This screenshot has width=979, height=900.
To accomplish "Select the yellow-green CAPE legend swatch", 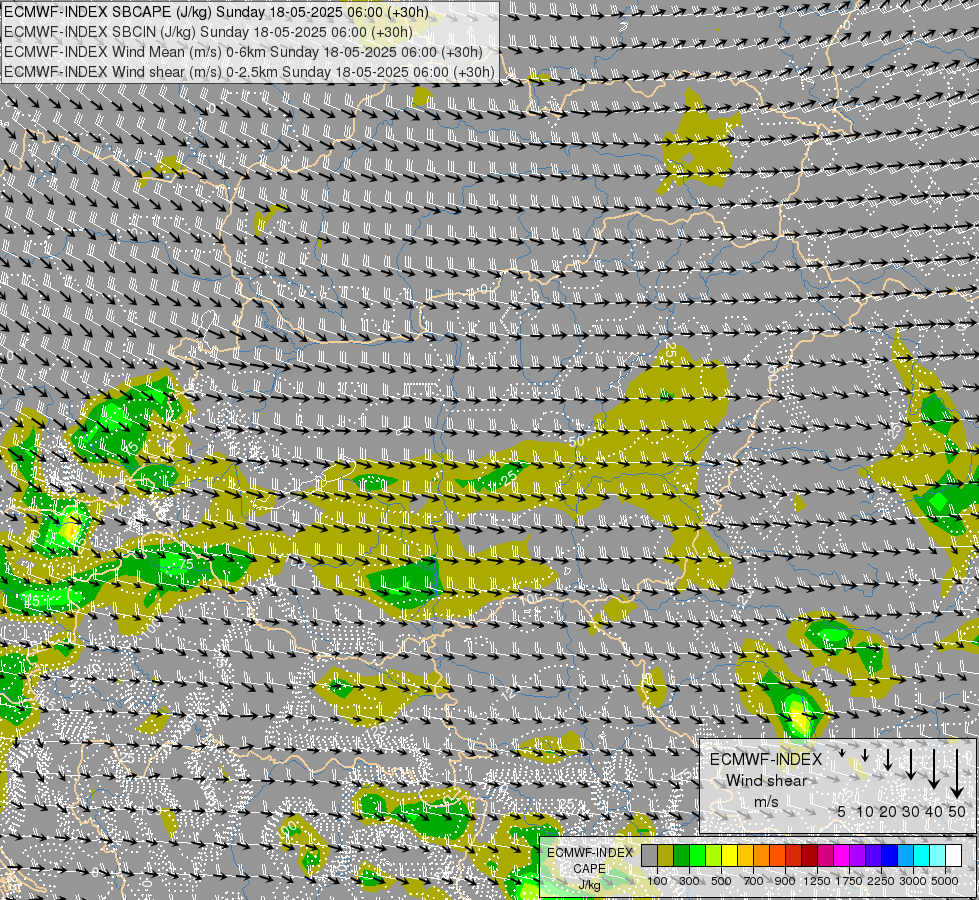I will click(x=714, y=856).
